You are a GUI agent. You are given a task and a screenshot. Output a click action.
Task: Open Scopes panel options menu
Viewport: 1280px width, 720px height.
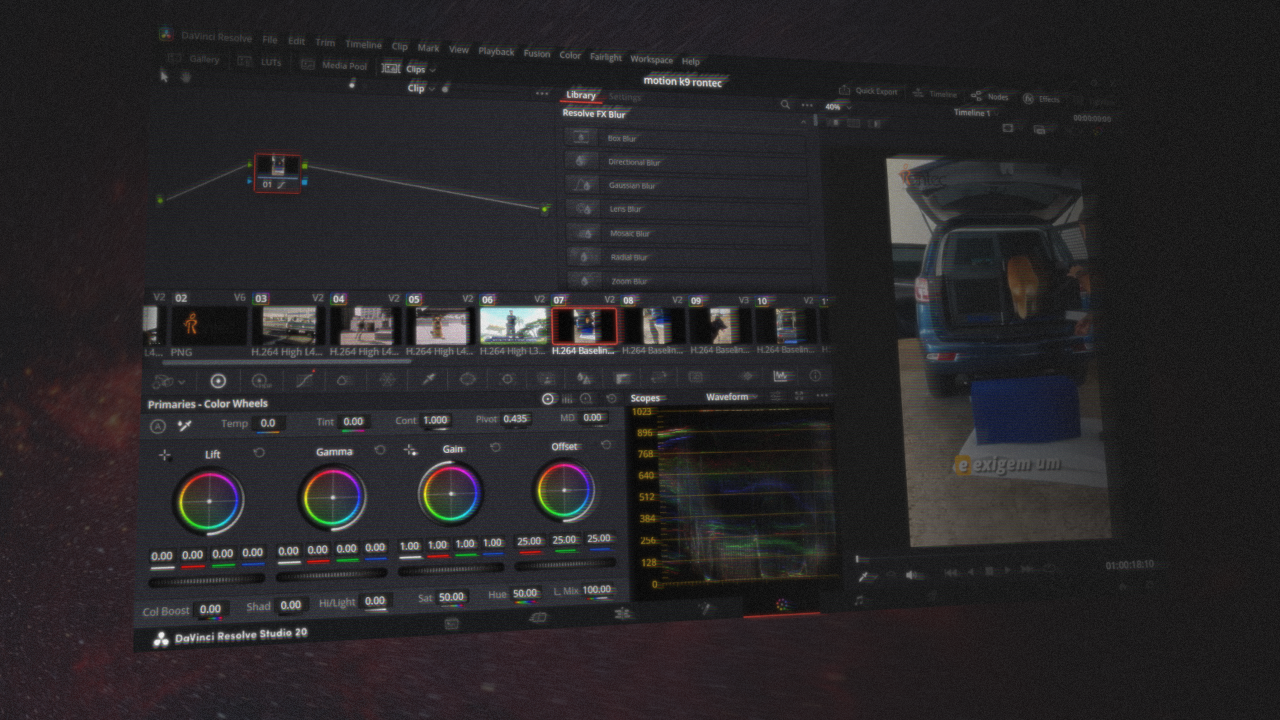[x=821, y=397]
